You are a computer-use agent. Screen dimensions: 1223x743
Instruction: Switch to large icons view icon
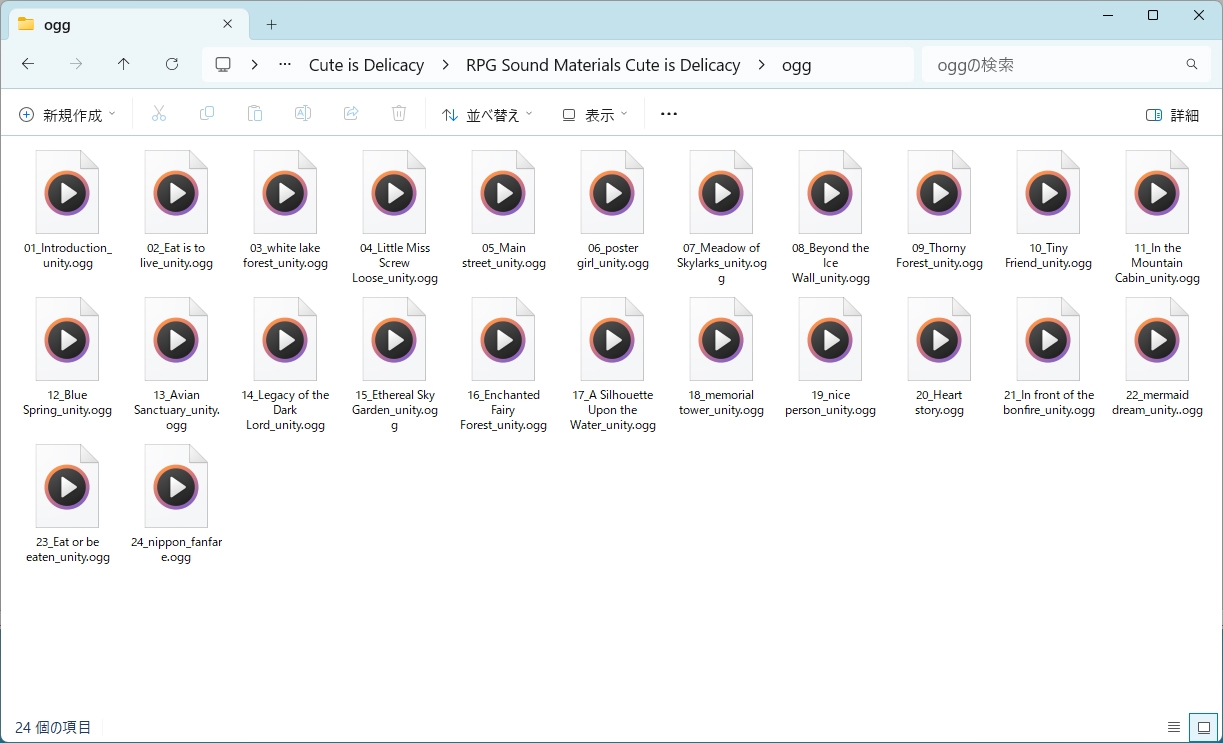click(1203, 727)
